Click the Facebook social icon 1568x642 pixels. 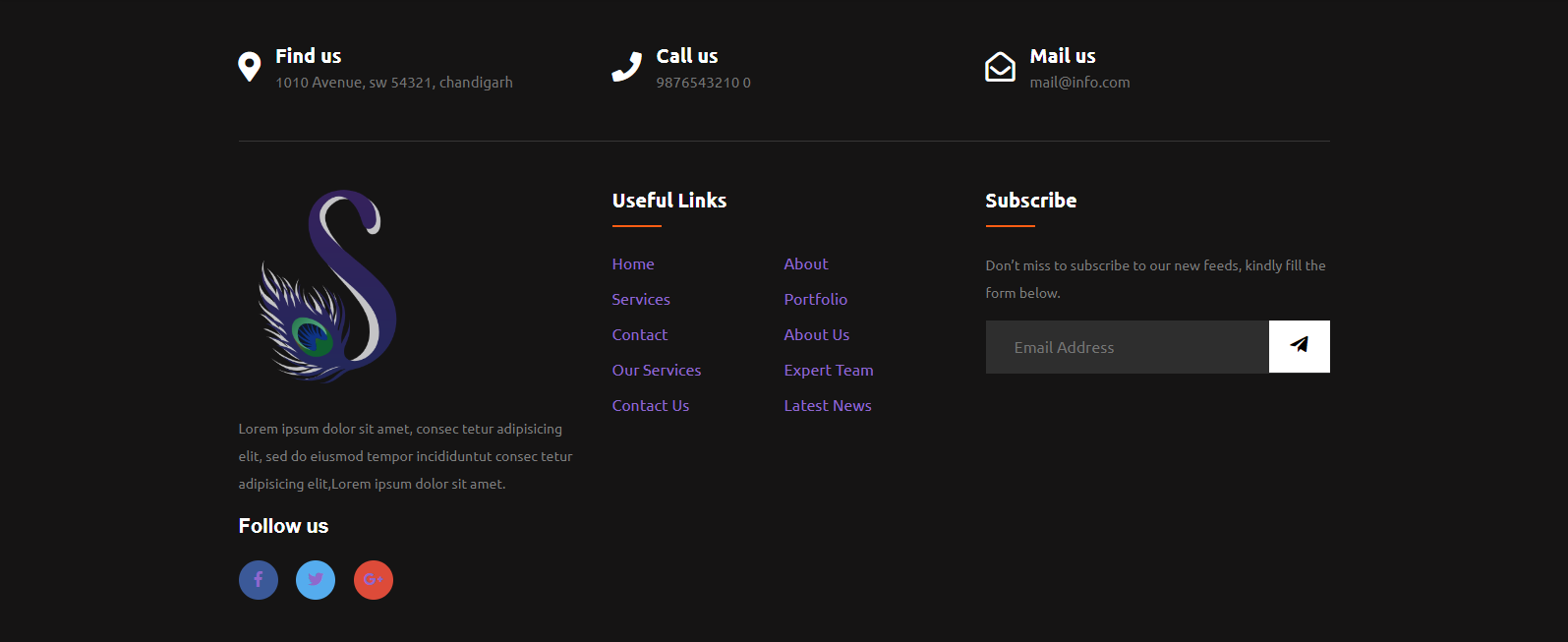tap(259, 580)
